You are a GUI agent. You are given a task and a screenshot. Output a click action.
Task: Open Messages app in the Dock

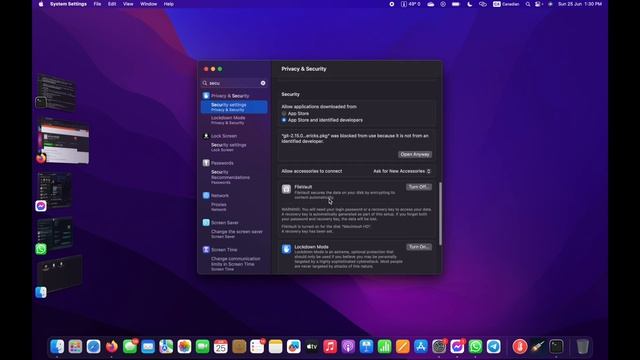pos(130,347)
